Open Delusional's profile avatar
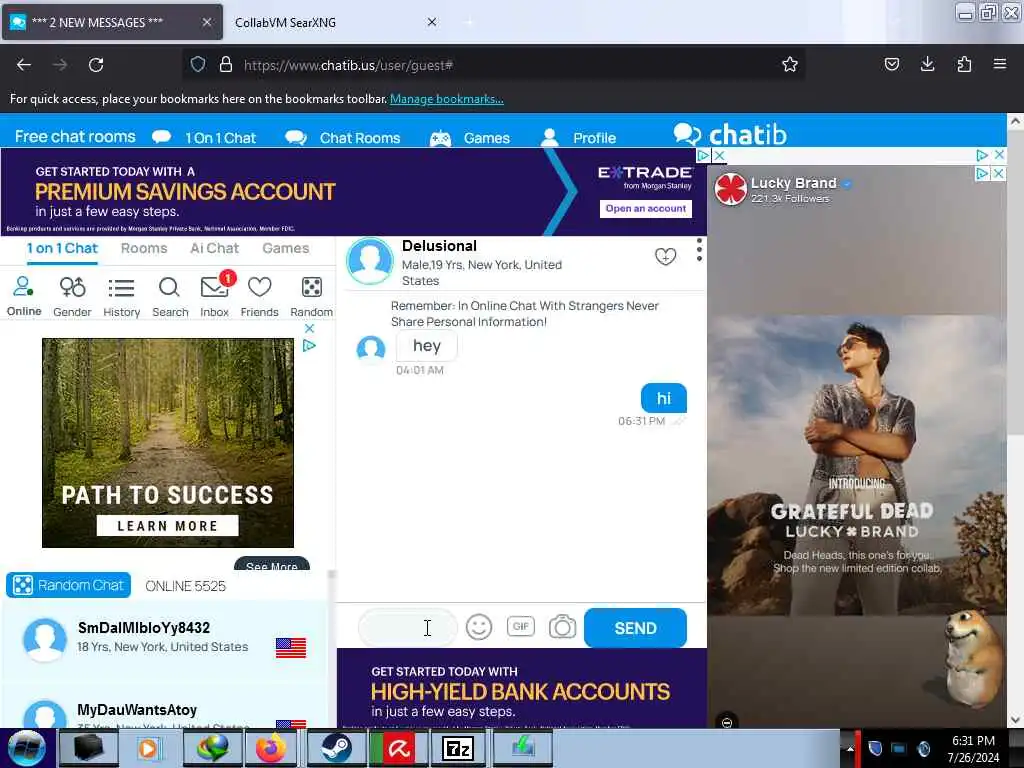The width and height of the screenshot is (1024, 768). [x=370, y=261]
